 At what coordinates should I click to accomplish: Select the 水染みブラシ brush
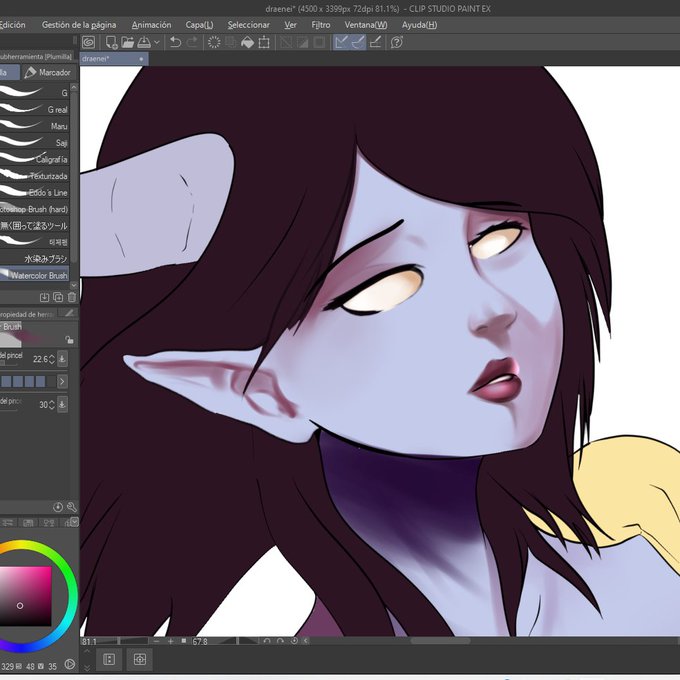(x=34, y=258)
